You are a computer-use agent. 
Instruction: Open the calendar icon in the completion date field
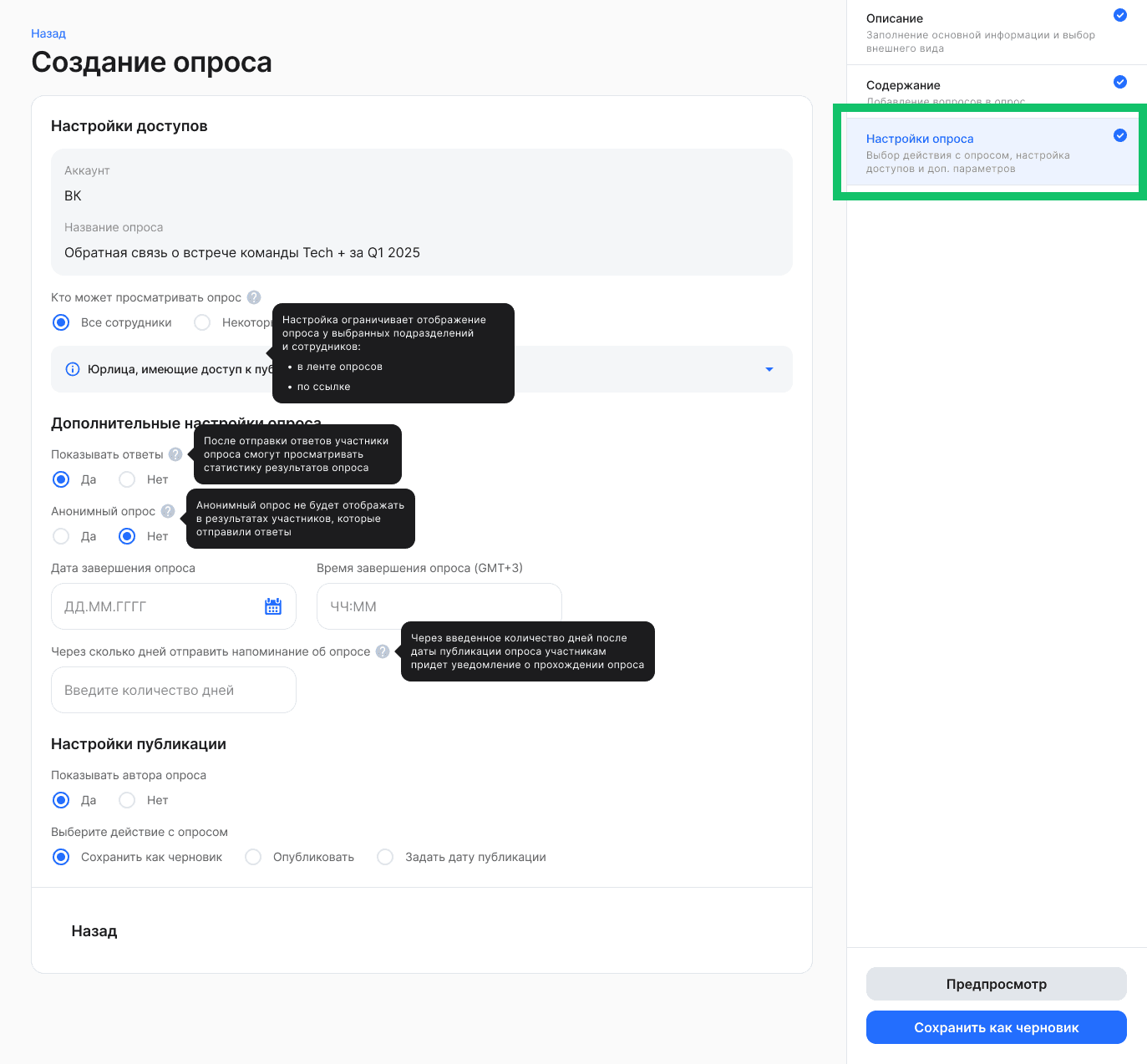pos(273,606)
